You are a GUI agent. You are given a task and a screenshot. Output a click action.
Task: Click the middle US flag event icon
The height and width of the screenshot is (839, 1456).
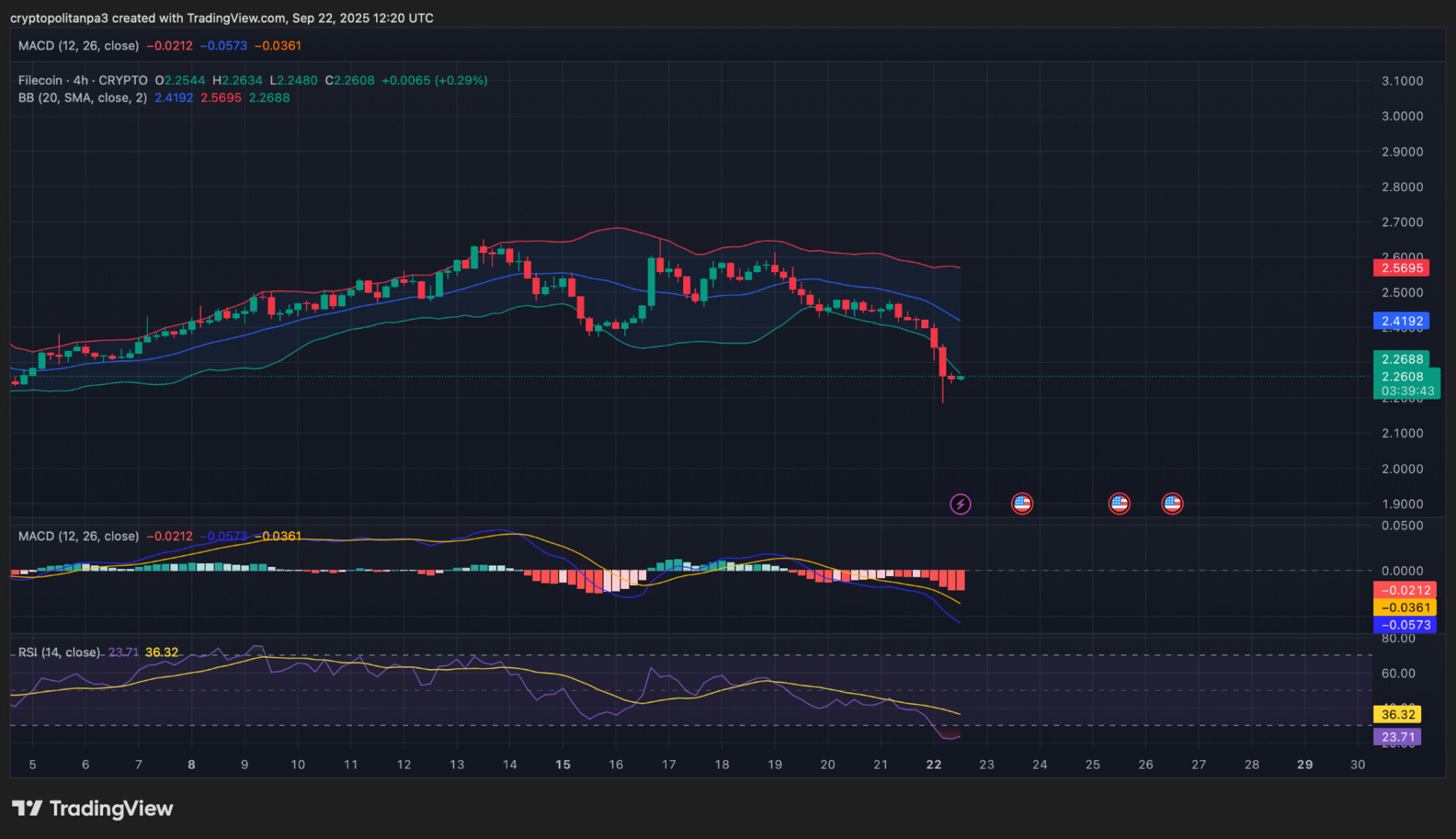1119,503
